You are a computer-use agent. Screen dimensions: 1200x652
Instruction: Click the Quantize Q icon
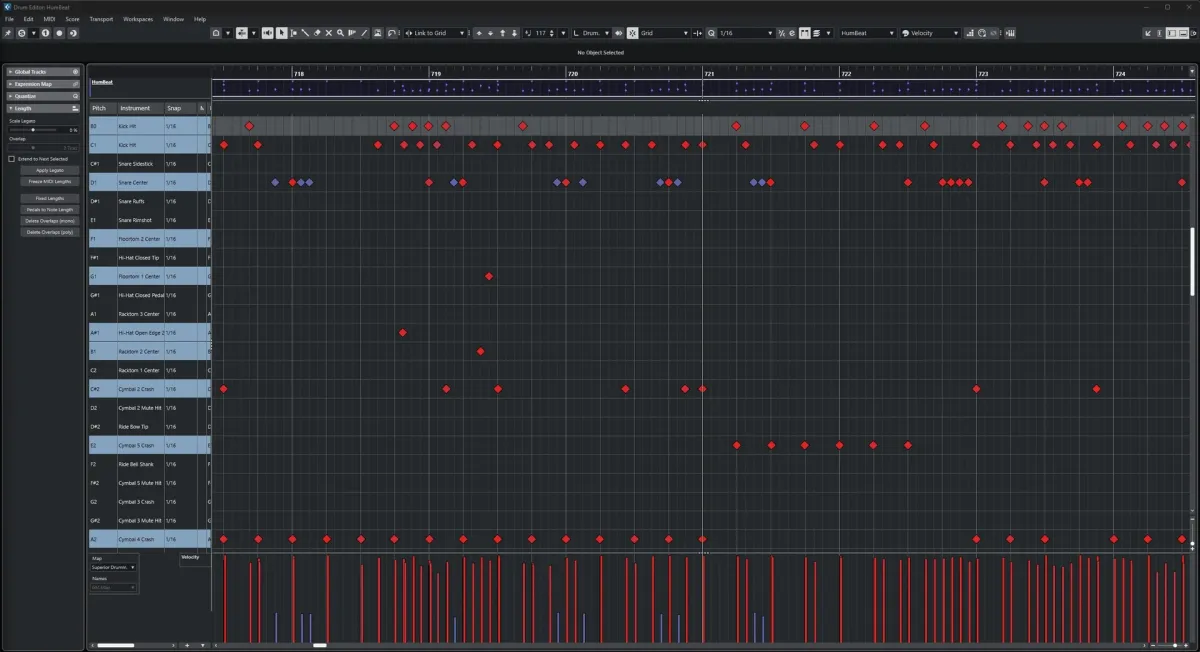710,33
